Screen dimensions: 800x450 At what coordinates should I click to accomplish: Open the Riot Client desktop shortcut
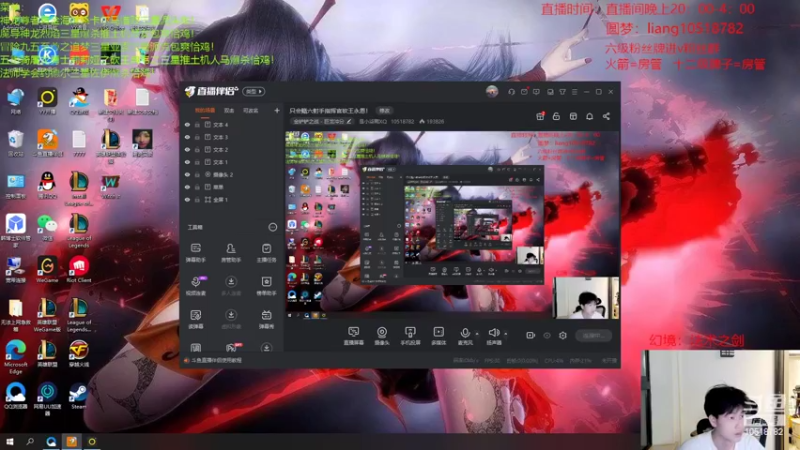click(79, 269)
